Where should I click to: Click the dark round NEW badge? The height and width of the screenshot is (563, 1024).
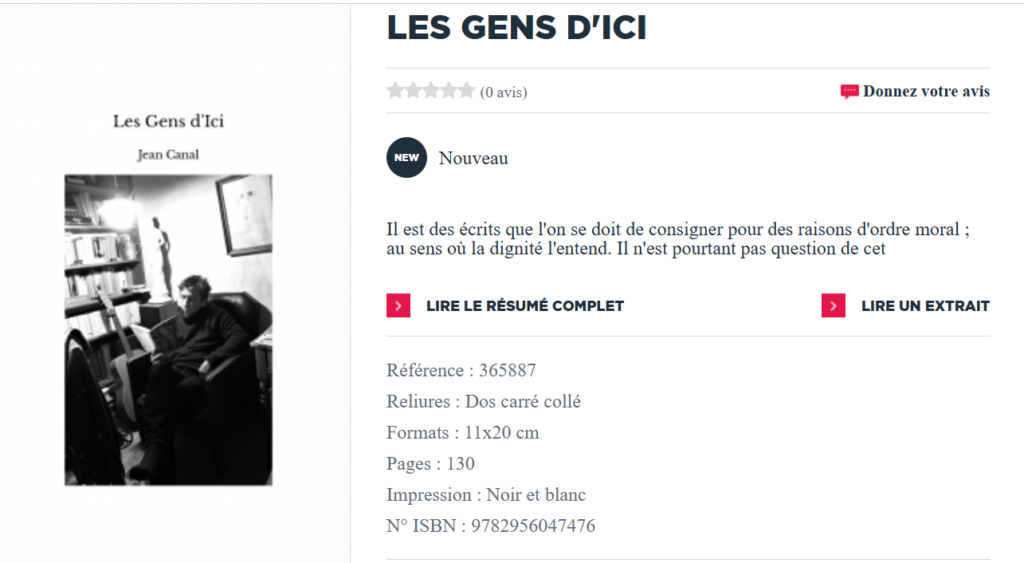pyautogui.click(x=406, y=158)
